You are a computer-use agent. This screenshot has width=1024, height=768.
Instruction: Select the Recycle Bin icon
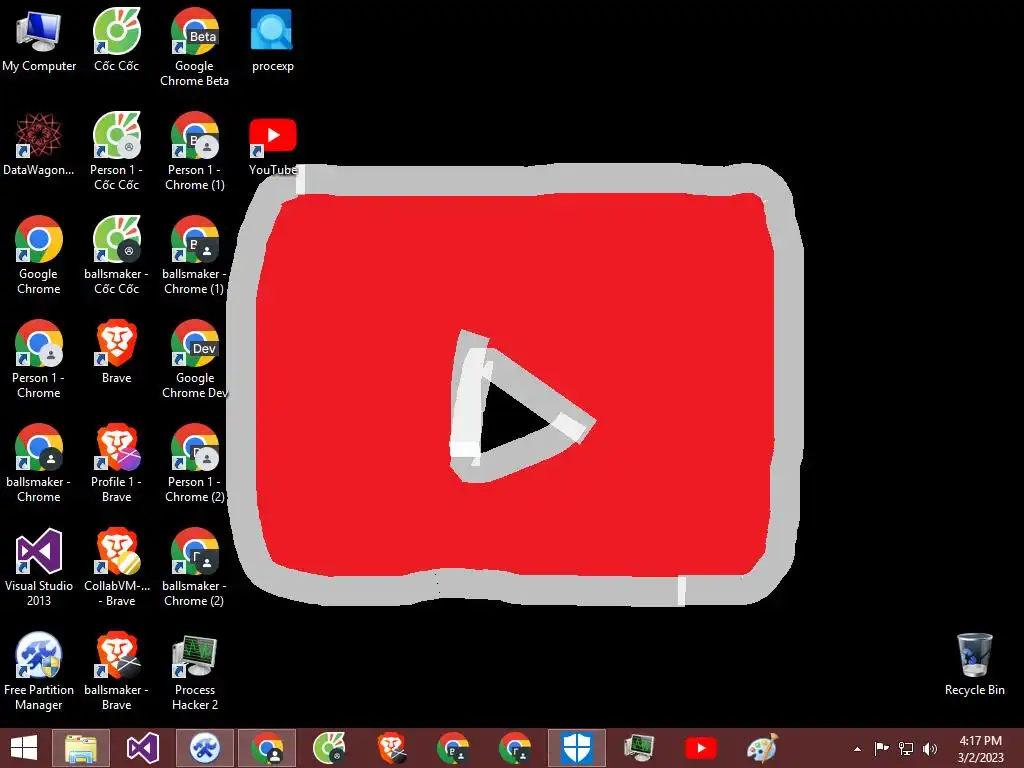(974, 664)
